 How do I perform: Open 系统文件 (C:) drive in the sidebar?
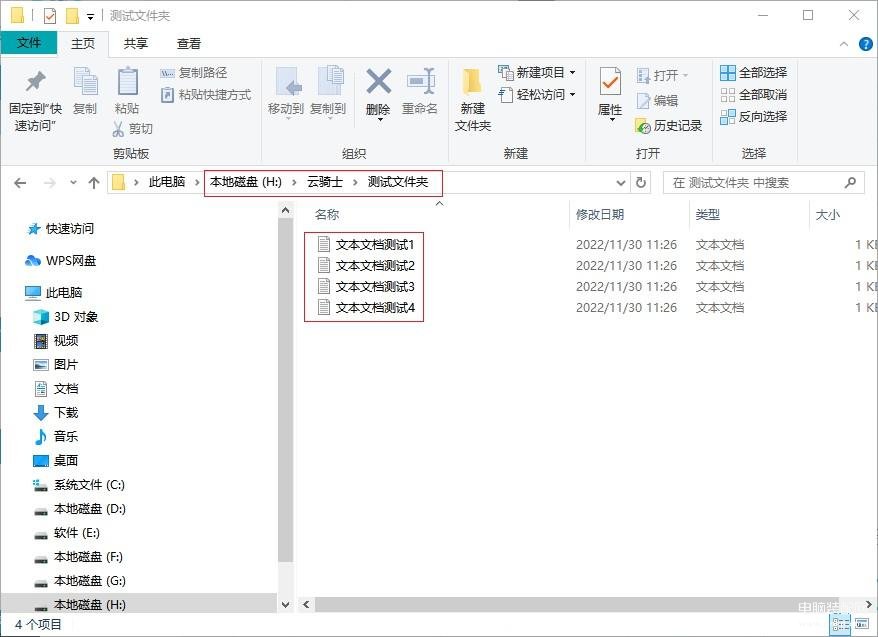tap(79, 485)
